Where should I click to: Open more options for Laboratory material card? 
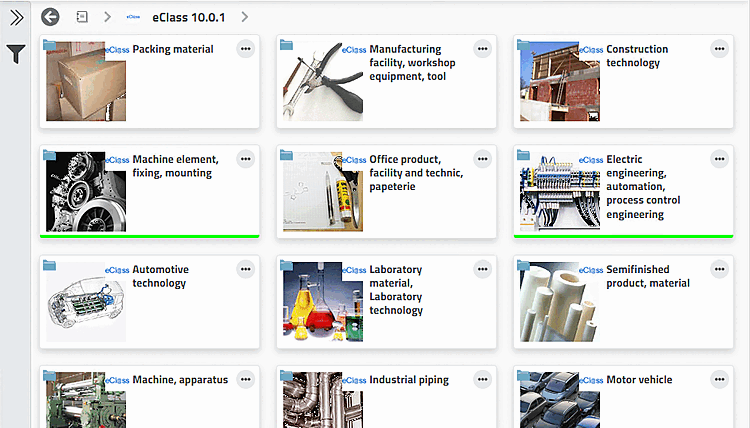tap(483, 269)
